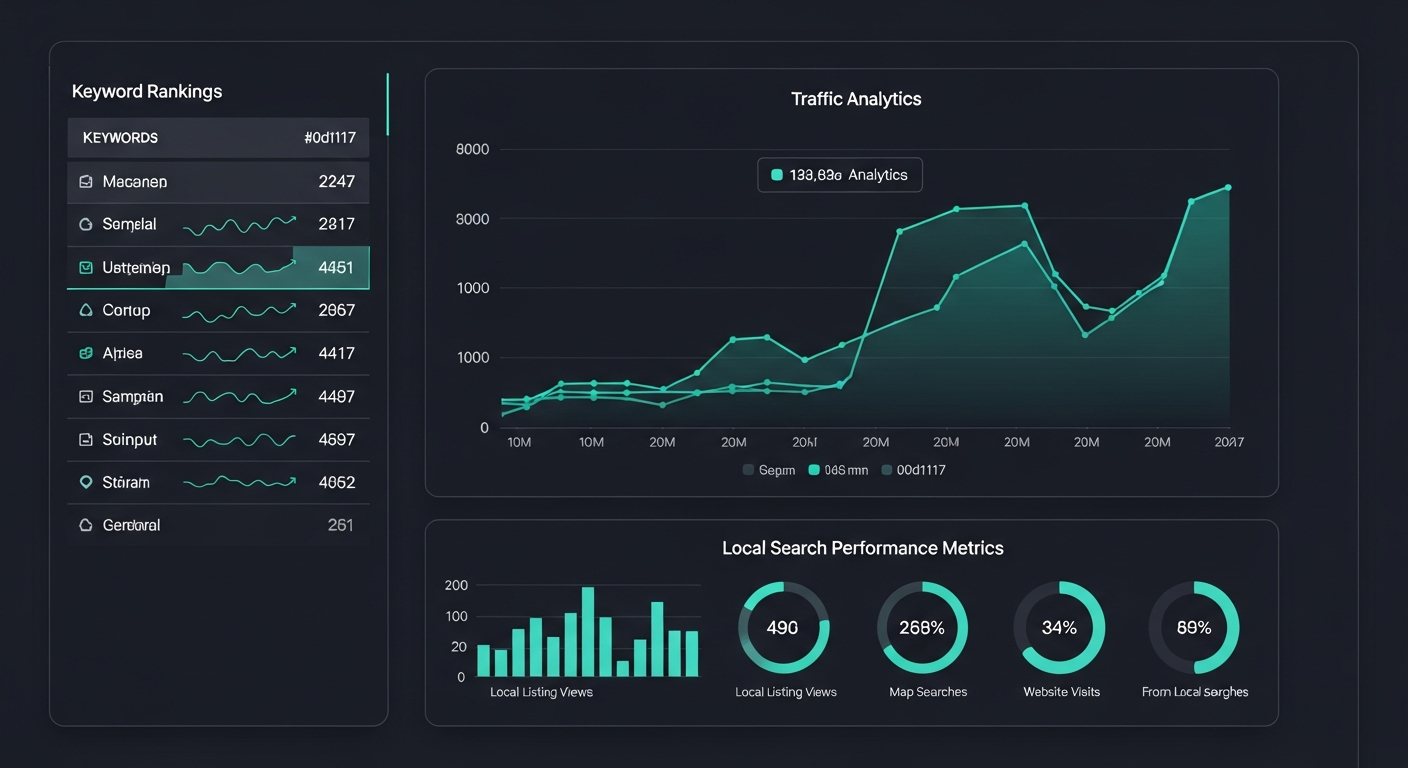Image resolution: width=1408 pixels, height=768 pixels.
Task: Click the Local Listing Views label
Action: (540, 691)
